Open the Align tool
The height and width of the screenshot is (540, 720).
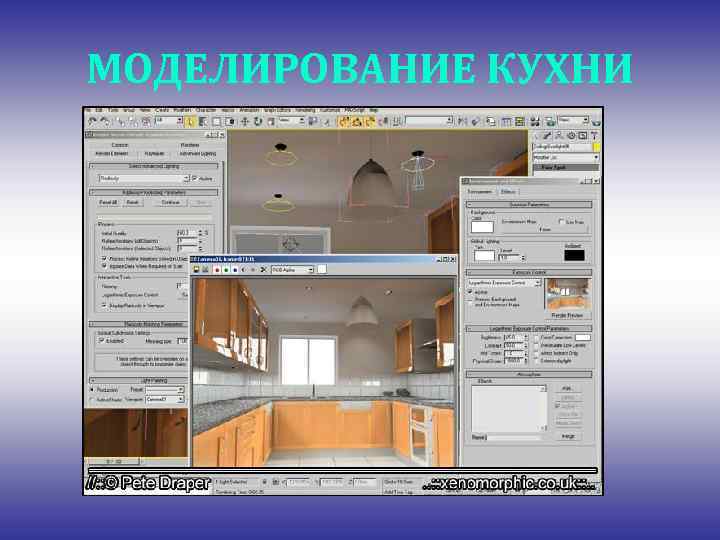point(476,121)
